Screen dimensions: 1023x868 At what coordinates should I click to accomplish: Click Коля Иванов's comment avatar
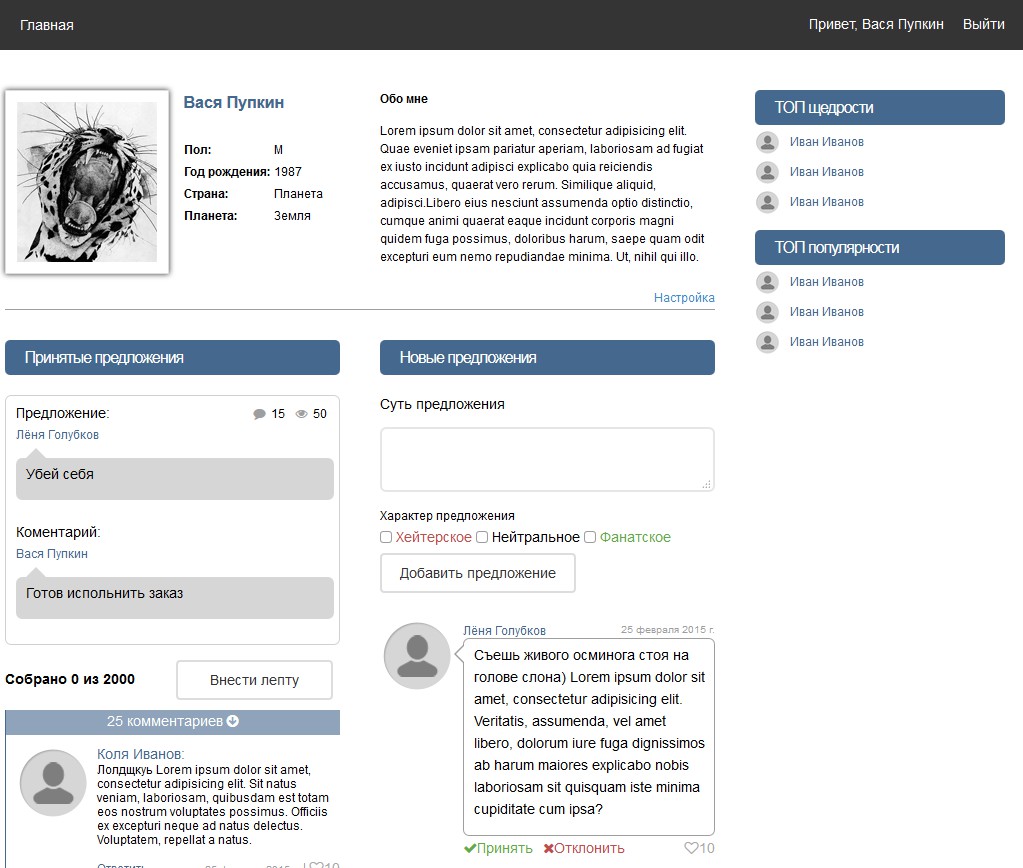click(x=53, y=783)
